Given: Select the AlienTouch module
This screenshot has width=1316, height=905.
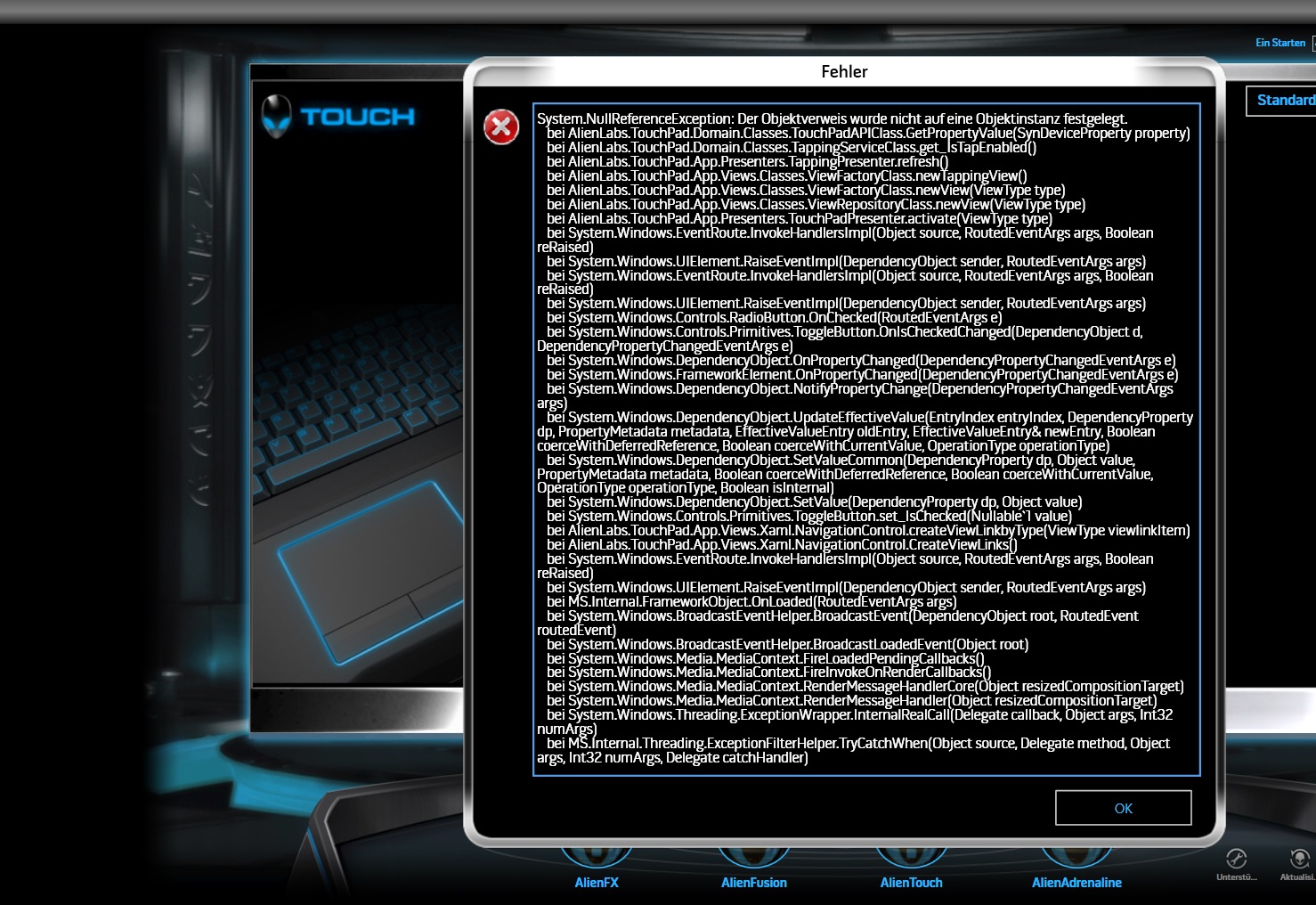Looking at the screenshot, I should 911,882.
